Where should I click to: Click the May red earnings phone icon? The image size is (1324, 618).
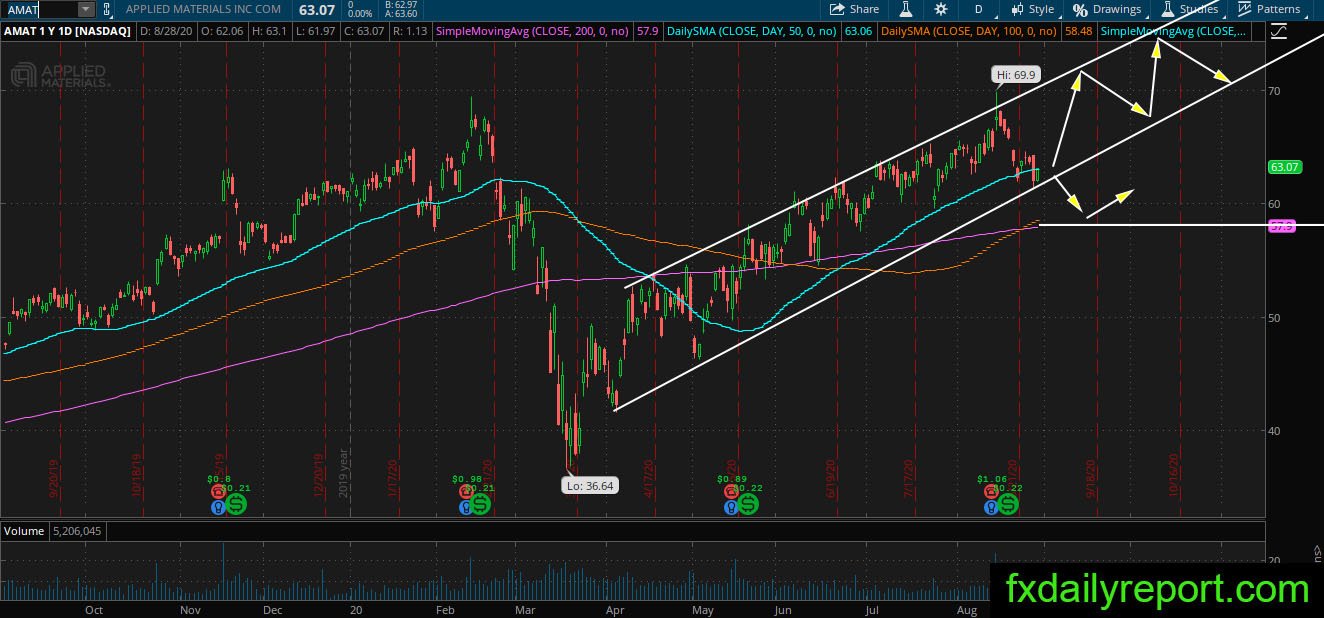732,492
